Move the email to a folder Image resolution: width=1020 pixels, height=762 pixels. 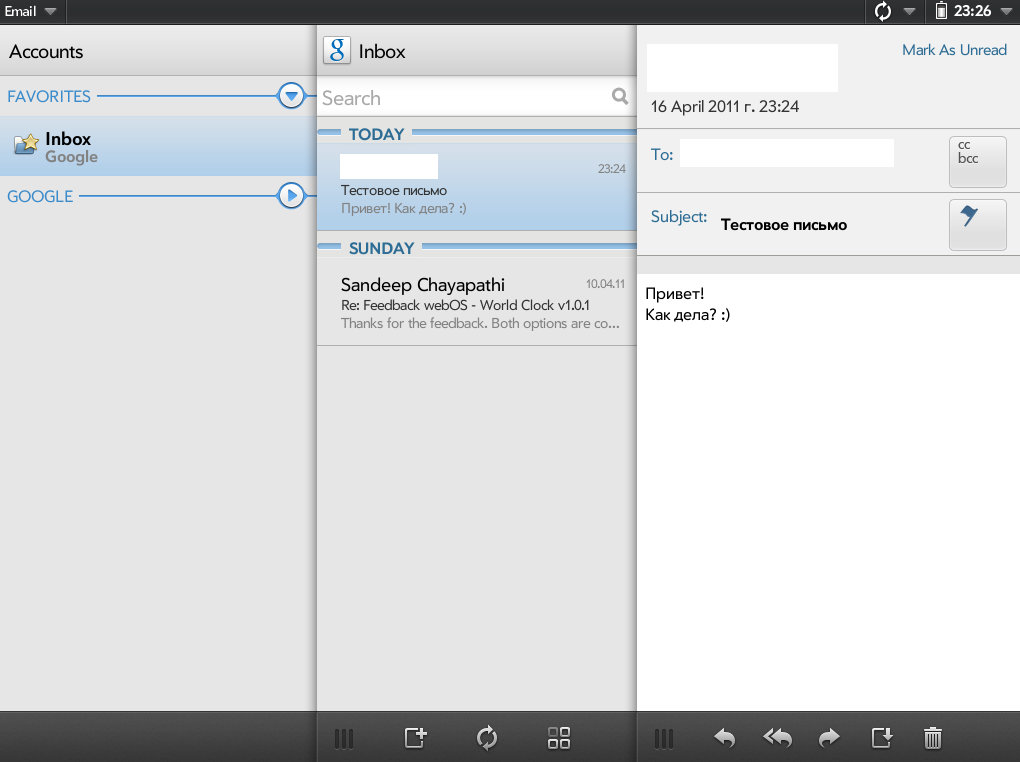(x=881, y=739)
